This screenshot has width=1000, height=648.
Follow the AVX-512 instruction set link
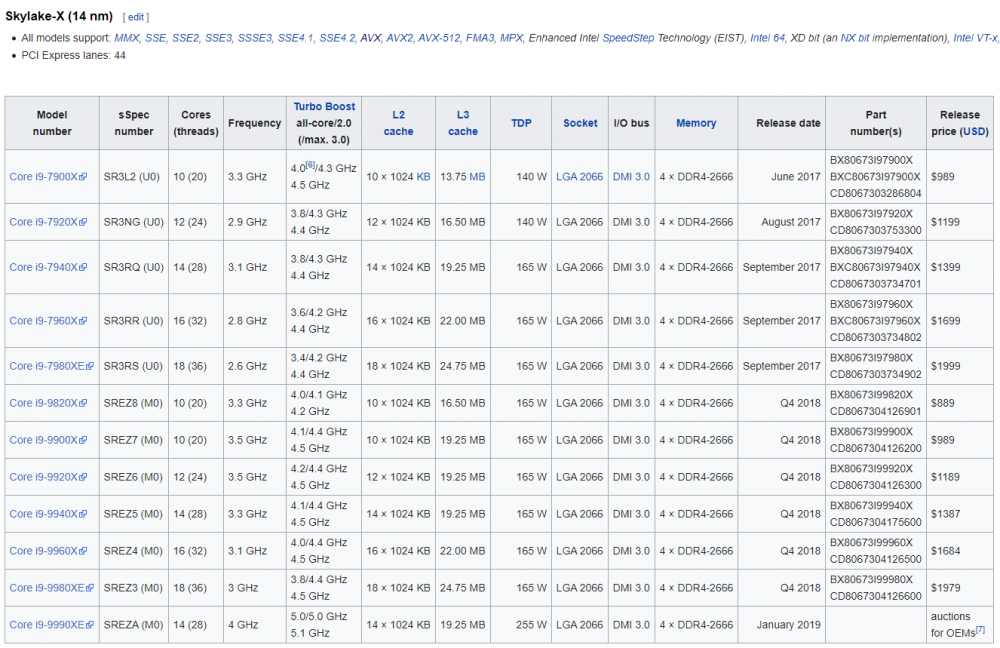click(x=439, y=38)
